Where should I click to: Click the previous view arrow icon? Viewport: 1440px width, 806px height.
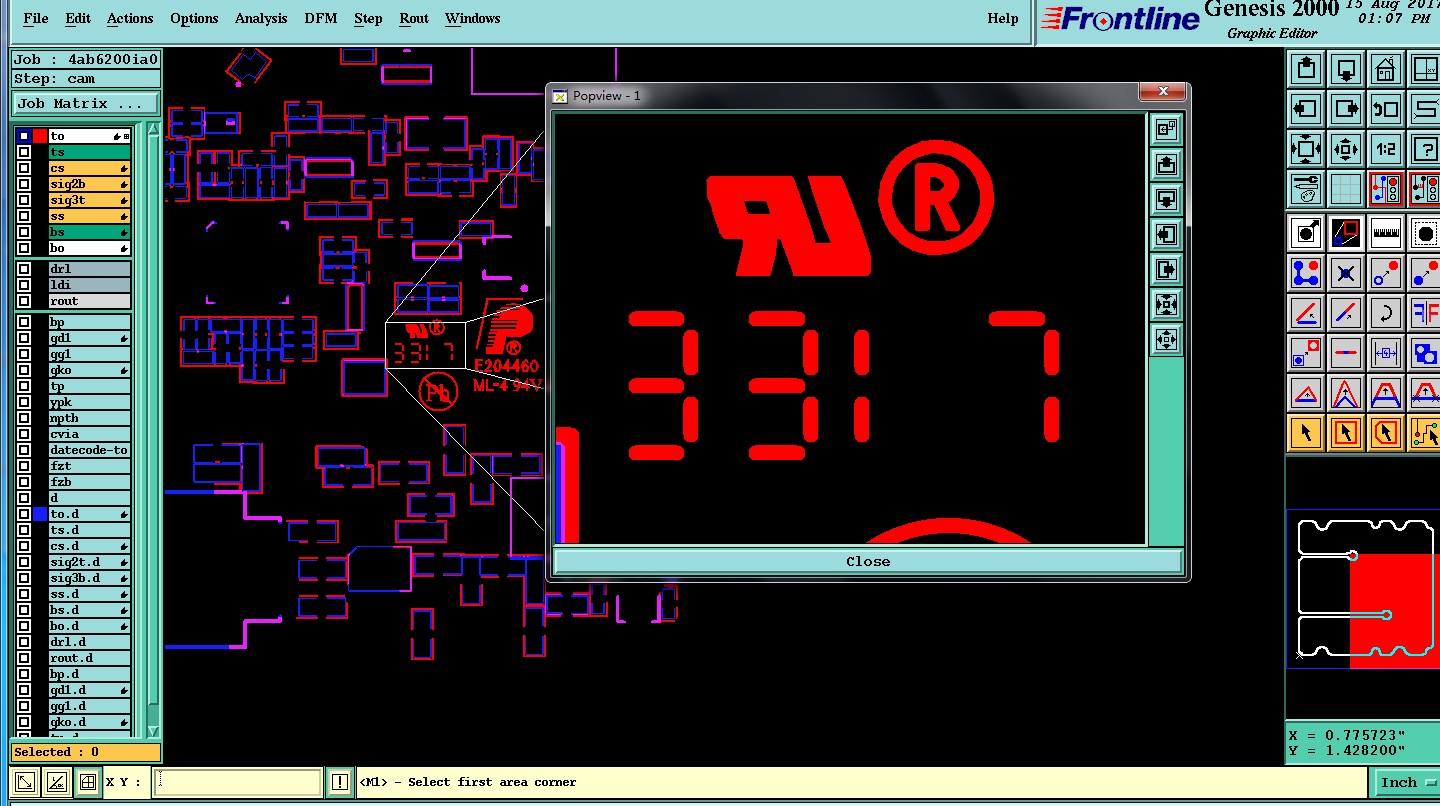pyautogui.click(x=1386, y=109)
